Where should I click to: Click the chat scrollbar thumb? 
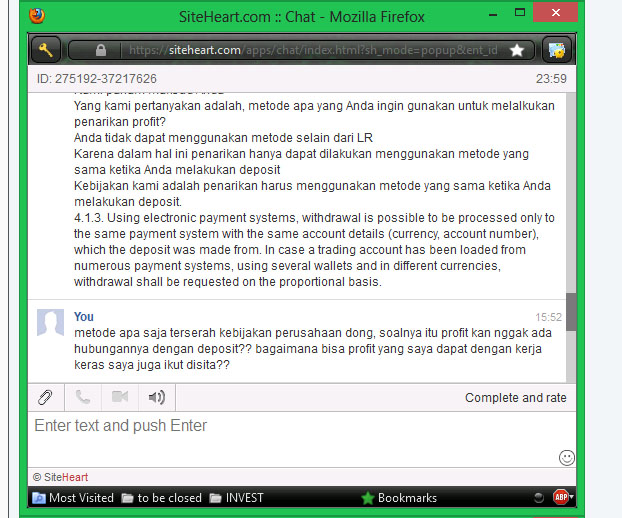[x=571, y=312]
